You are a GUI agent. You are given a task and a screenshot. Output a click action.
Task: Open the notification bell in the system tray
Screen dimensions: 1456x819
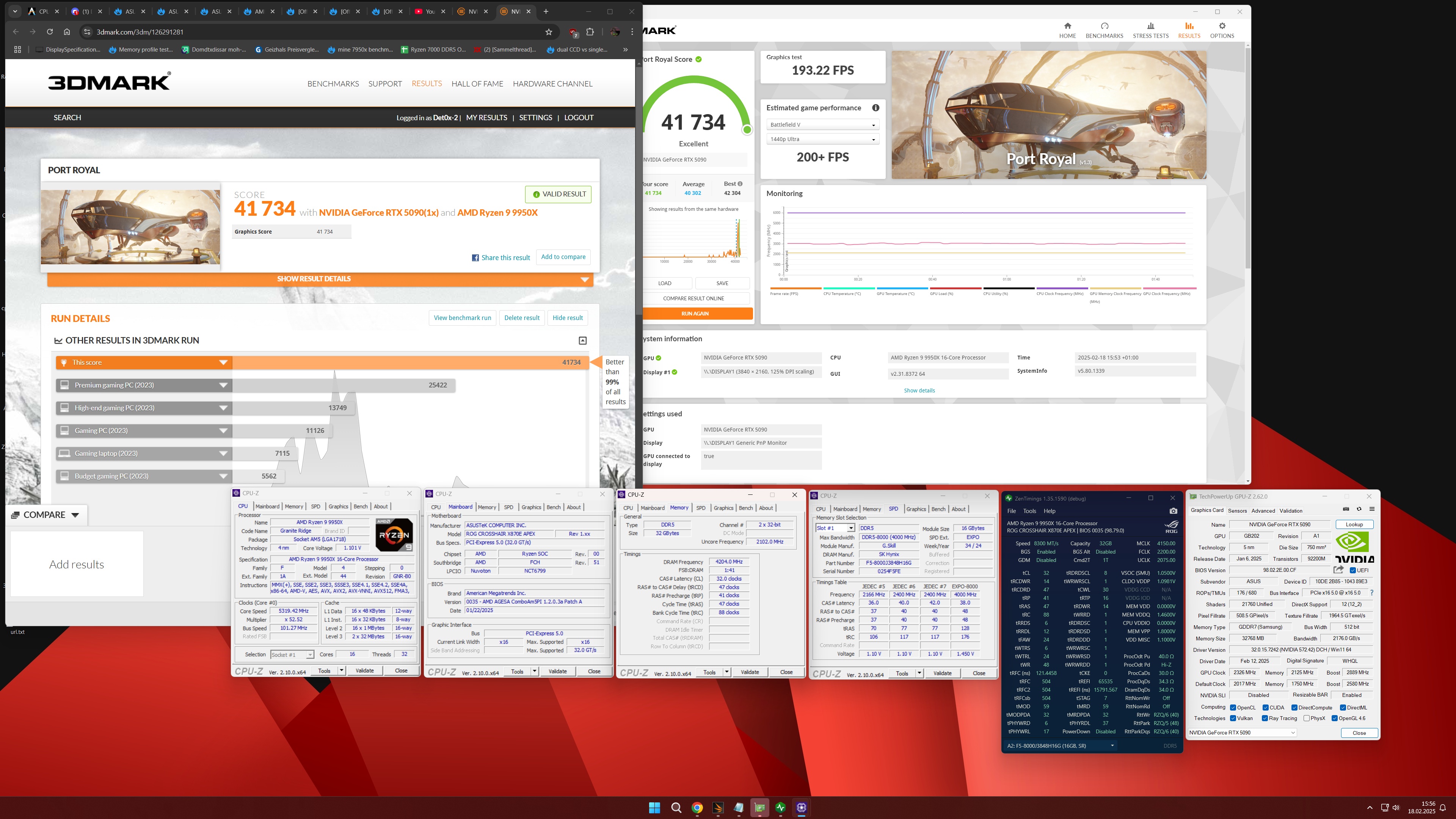[x=1442, y=808]
